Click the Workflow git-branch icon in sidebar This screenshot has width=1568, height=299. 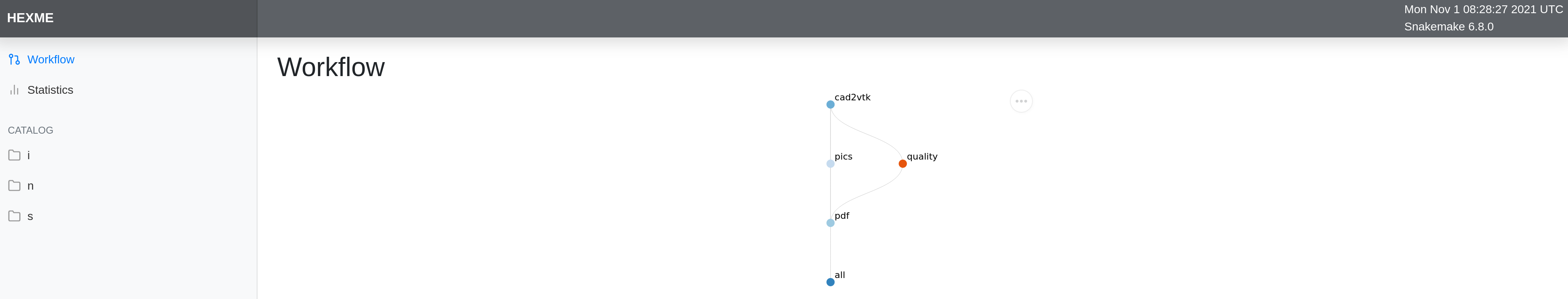tap(14, 60)
